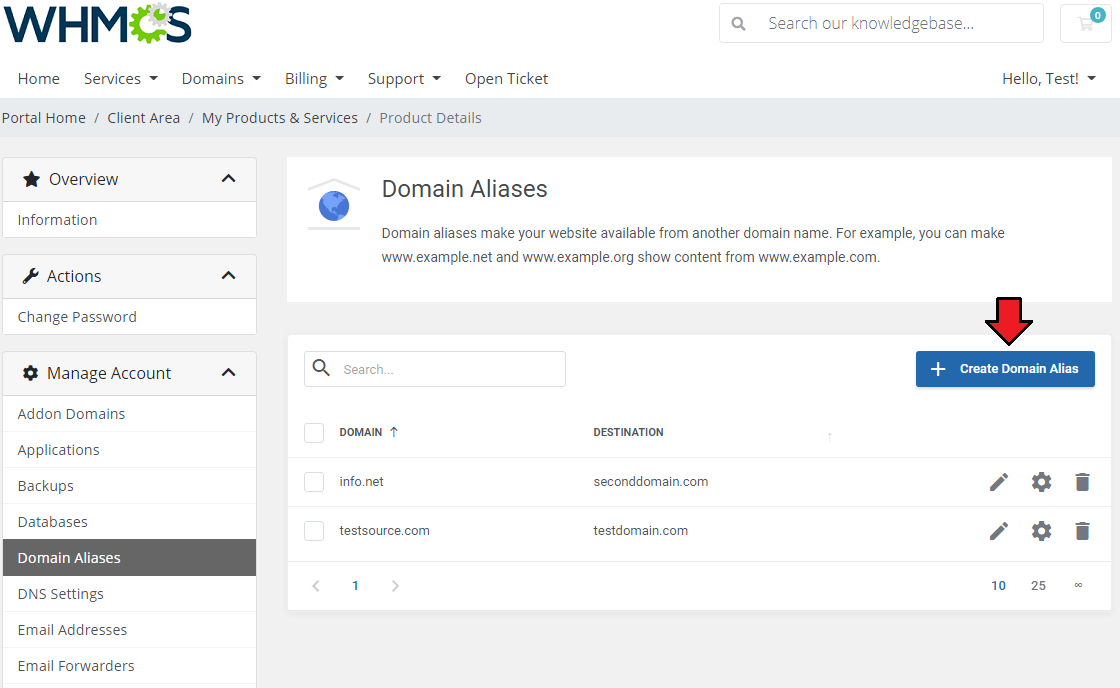Click Client Area breadcrumb link

tap(144, 118)
